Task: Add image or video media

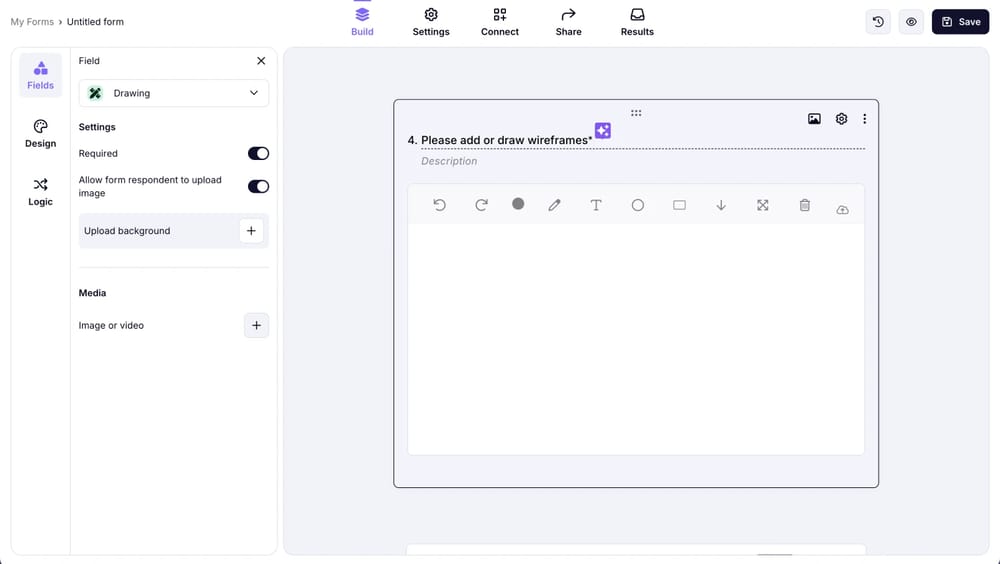Action: pos(256,325)
